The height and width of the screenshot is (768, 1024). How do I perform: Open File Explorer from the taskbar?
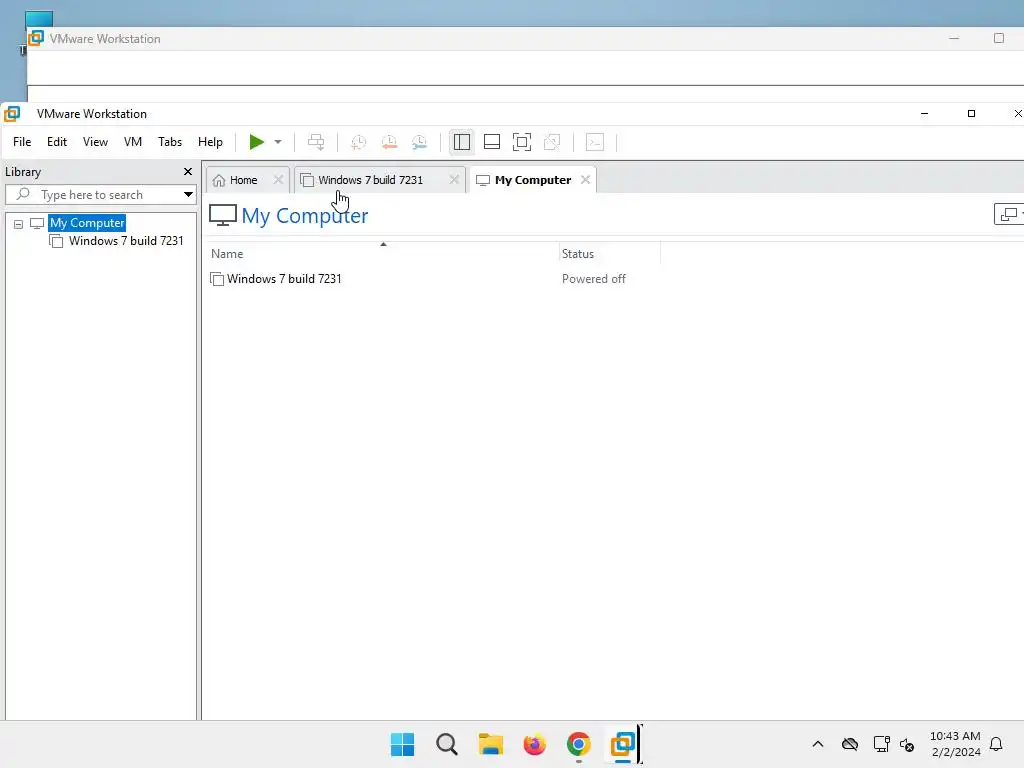click(490, 744)
